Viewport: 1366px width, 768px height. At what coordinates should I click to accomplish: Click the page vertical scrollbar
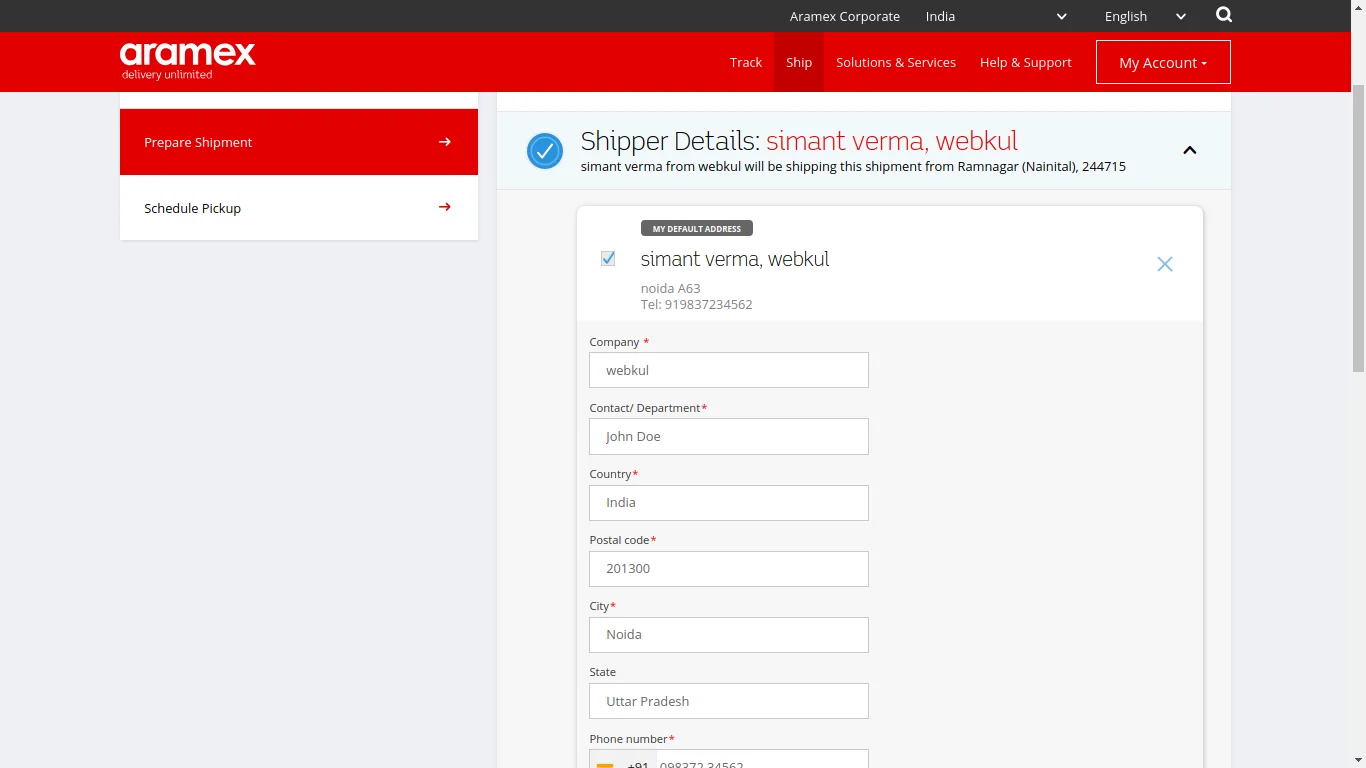point(1358,230)
